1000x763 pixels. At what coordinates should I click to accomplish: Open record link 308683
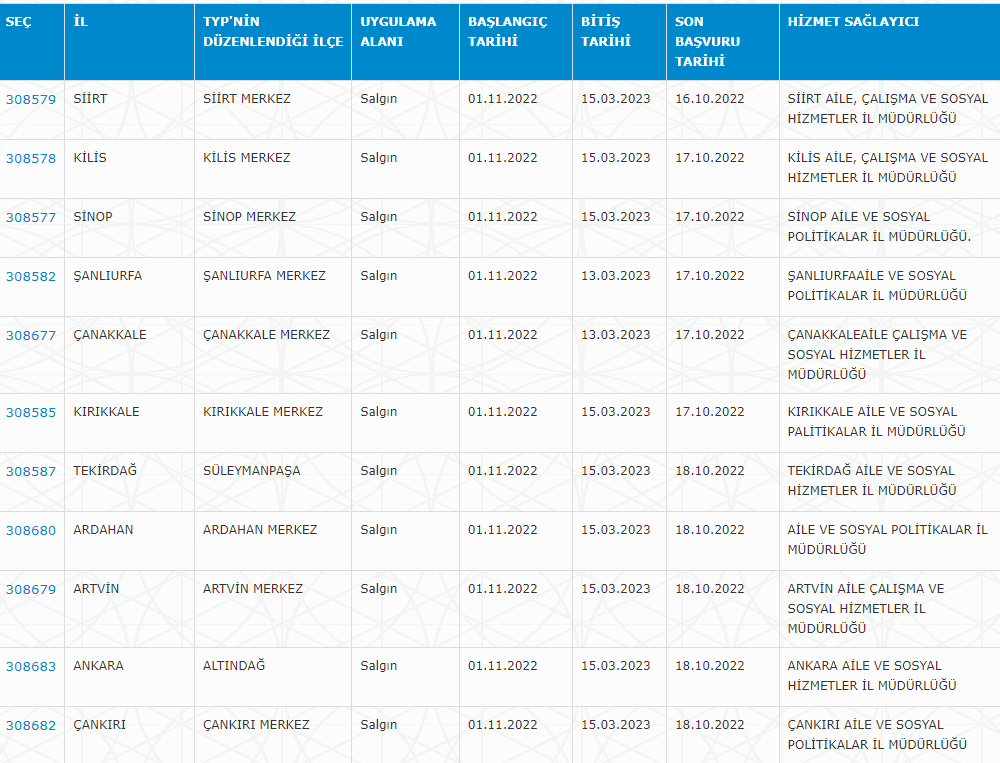point(31,667)
